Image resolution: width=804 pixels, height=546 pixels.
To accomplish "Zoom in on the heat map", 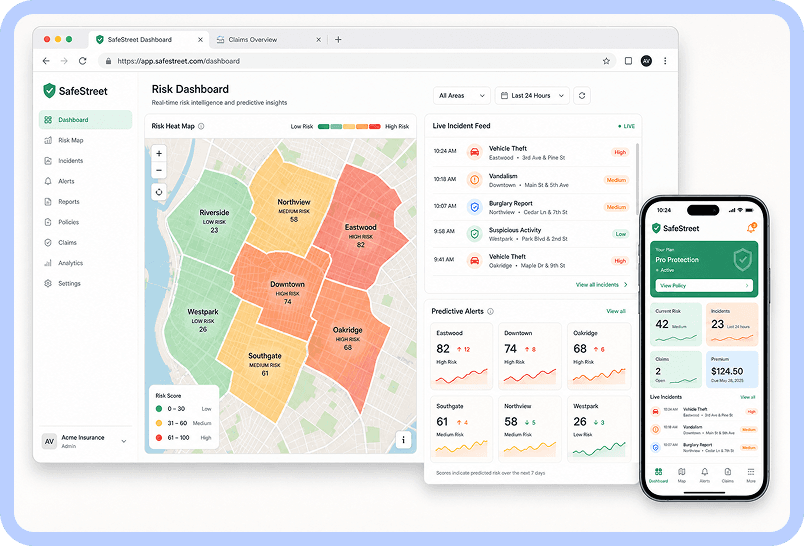I will tap(159, 153).
